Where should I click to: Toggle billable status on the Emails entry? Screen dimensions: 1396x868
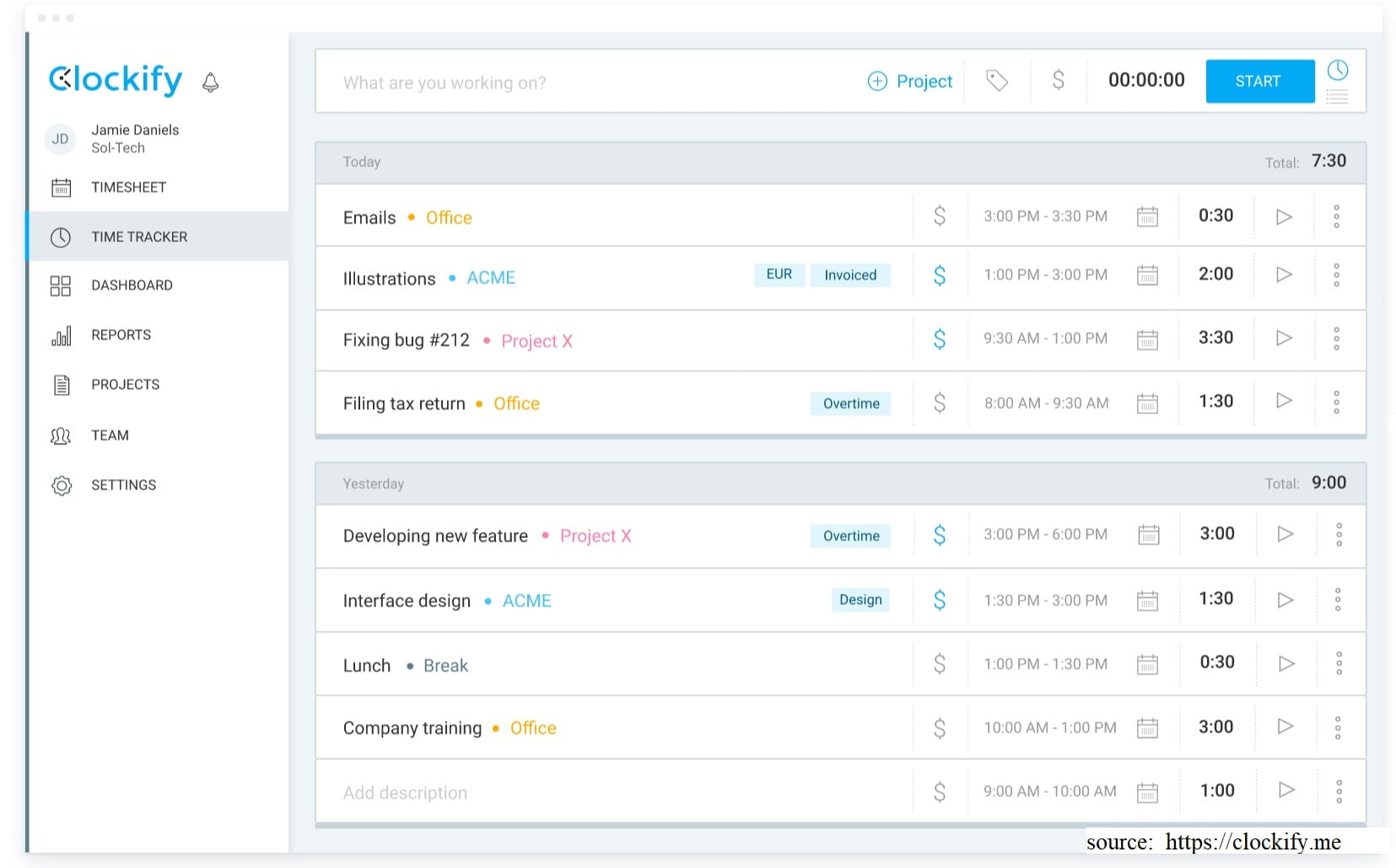tap(939, 216)
